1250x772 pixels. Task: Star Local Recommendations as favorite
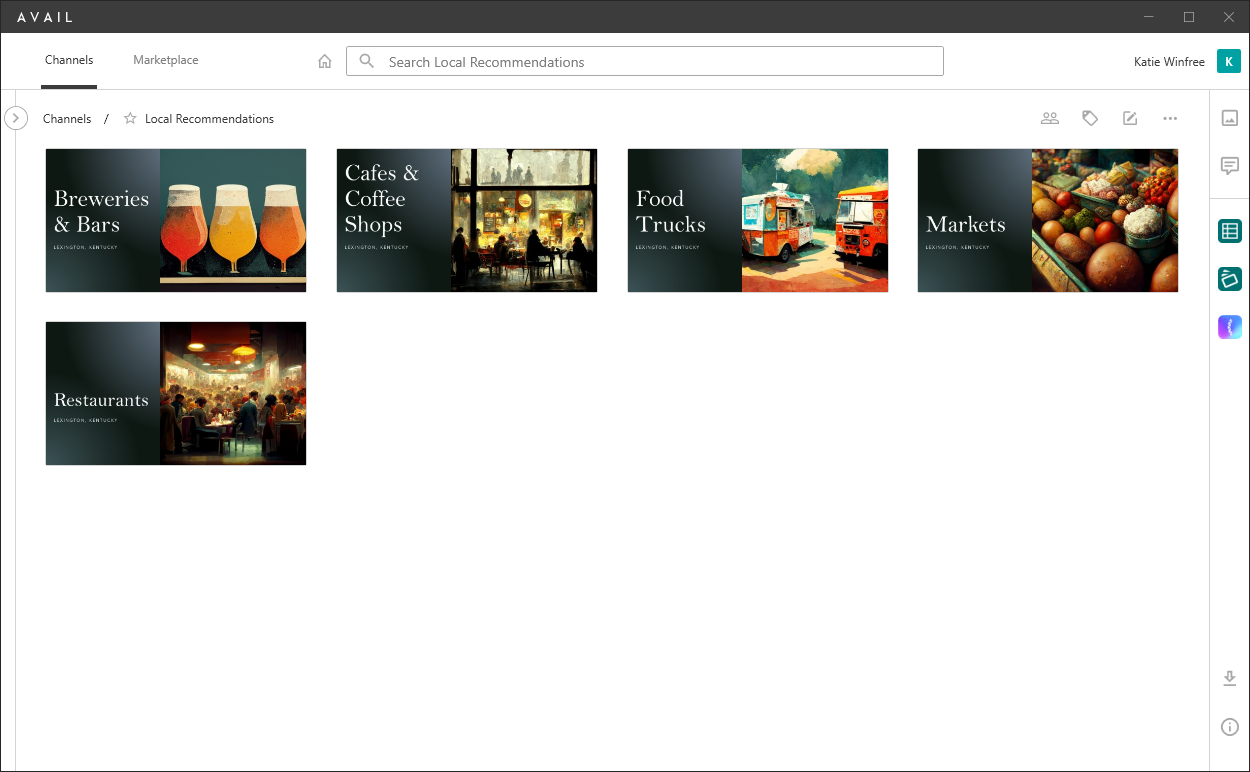[130, 118]
